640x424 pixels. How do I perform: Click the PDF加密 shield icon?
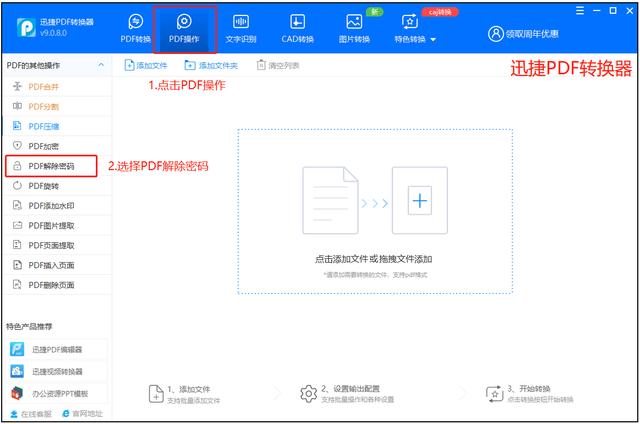click(x=17, y=145)
